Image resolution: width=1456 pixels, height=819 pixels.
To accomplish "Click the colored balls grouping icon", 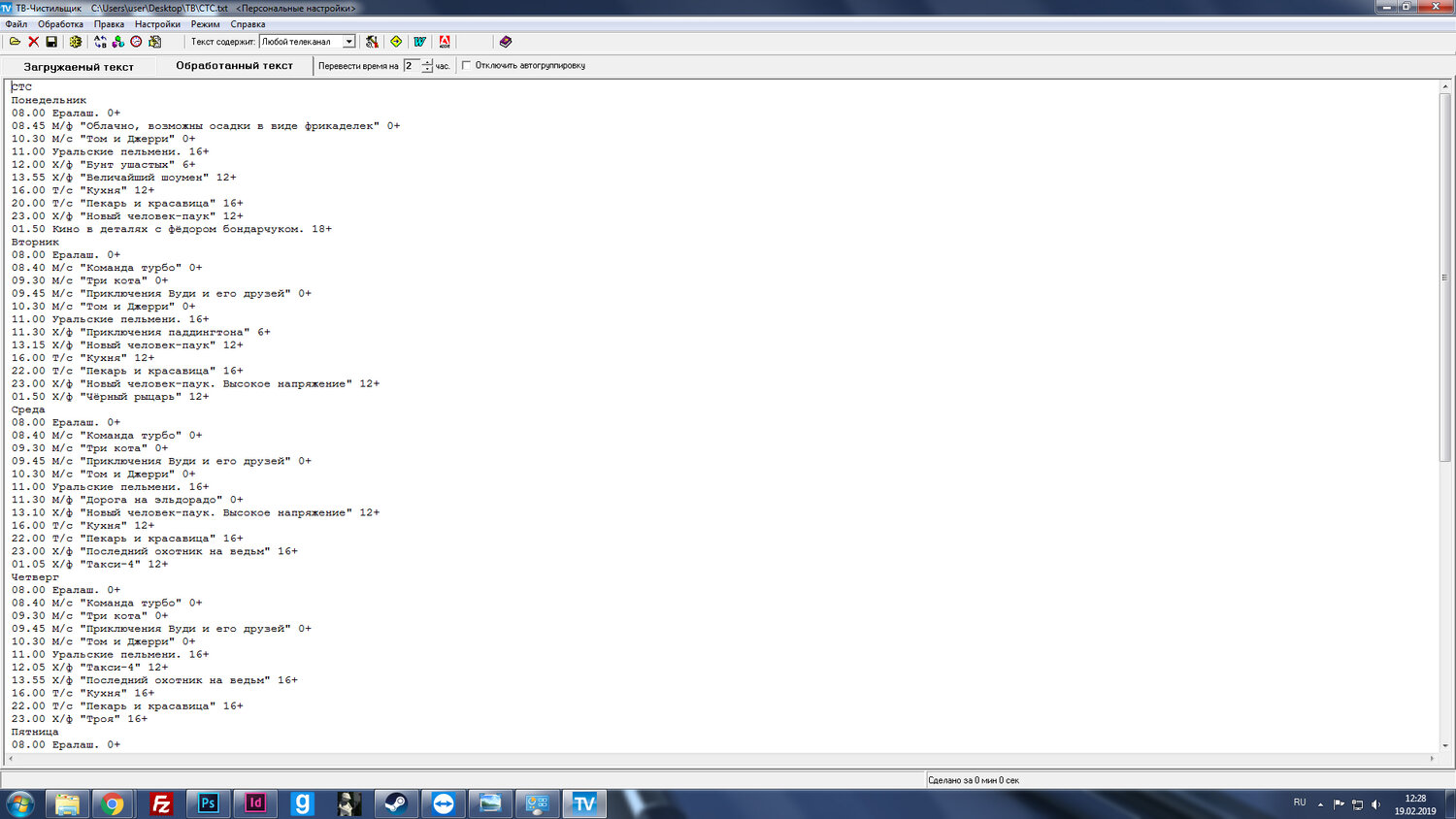I will pos(118,42).
